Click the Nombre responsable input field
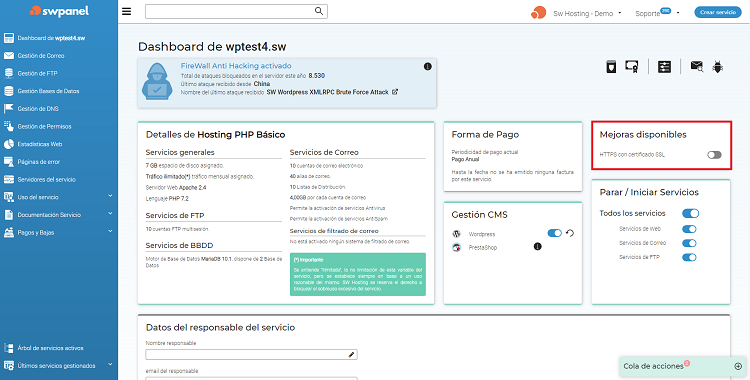This screenshot has width=750, height=380. (252, 355)
